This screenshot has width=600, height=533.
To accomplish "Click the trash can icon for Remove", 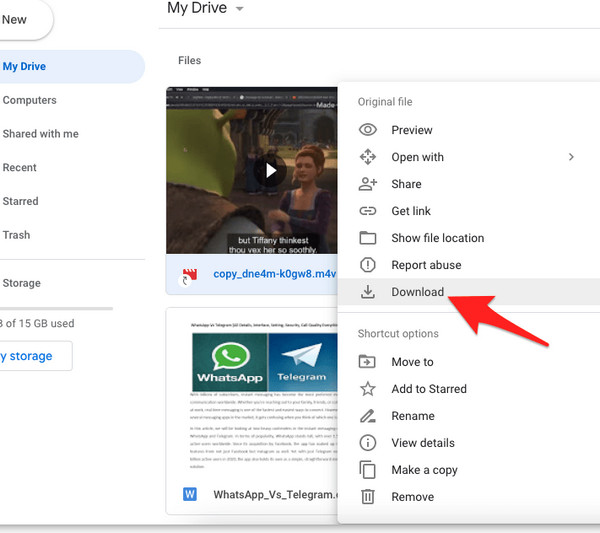I will point(368,497).
